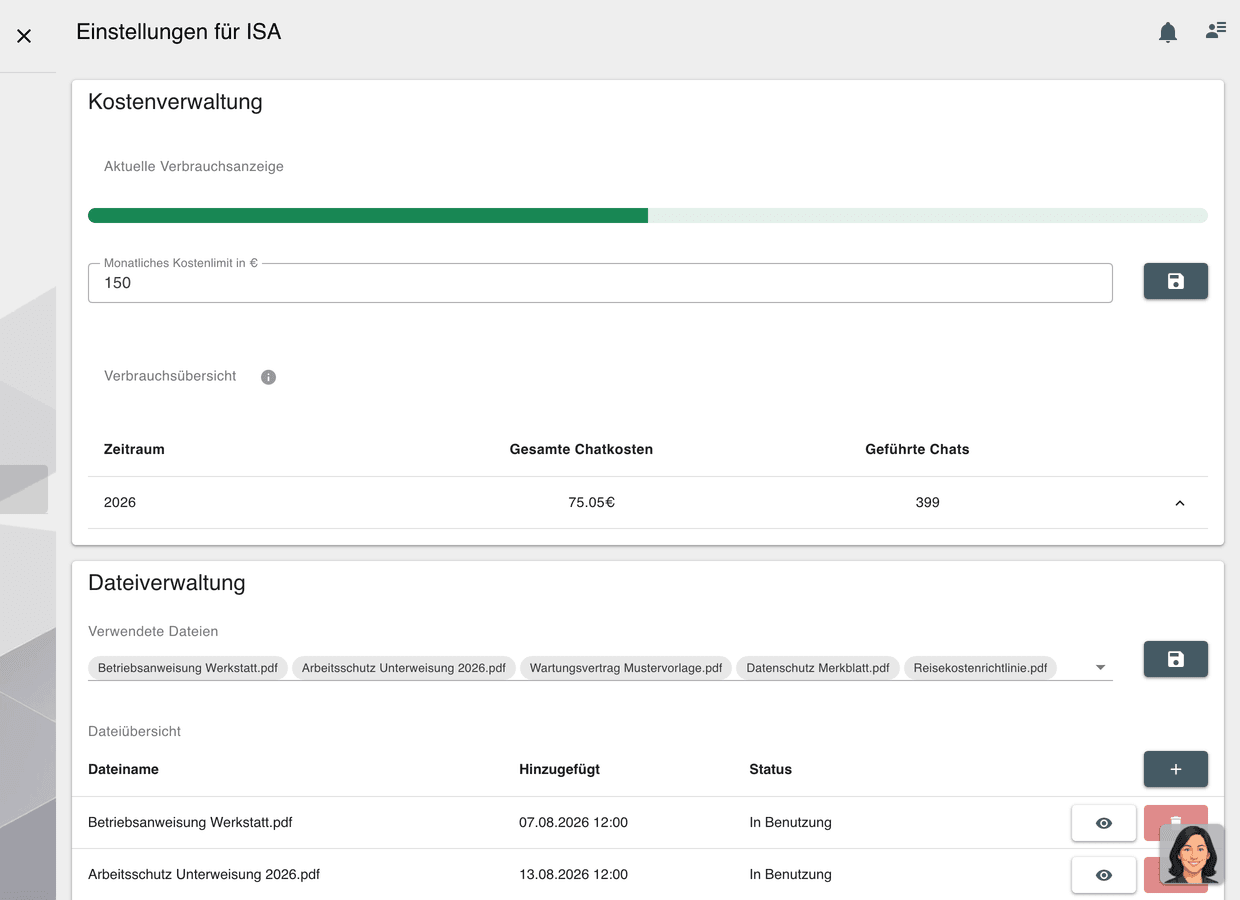Save the selected used files
Screen dimensions: 1240x900
[1176, 659]
